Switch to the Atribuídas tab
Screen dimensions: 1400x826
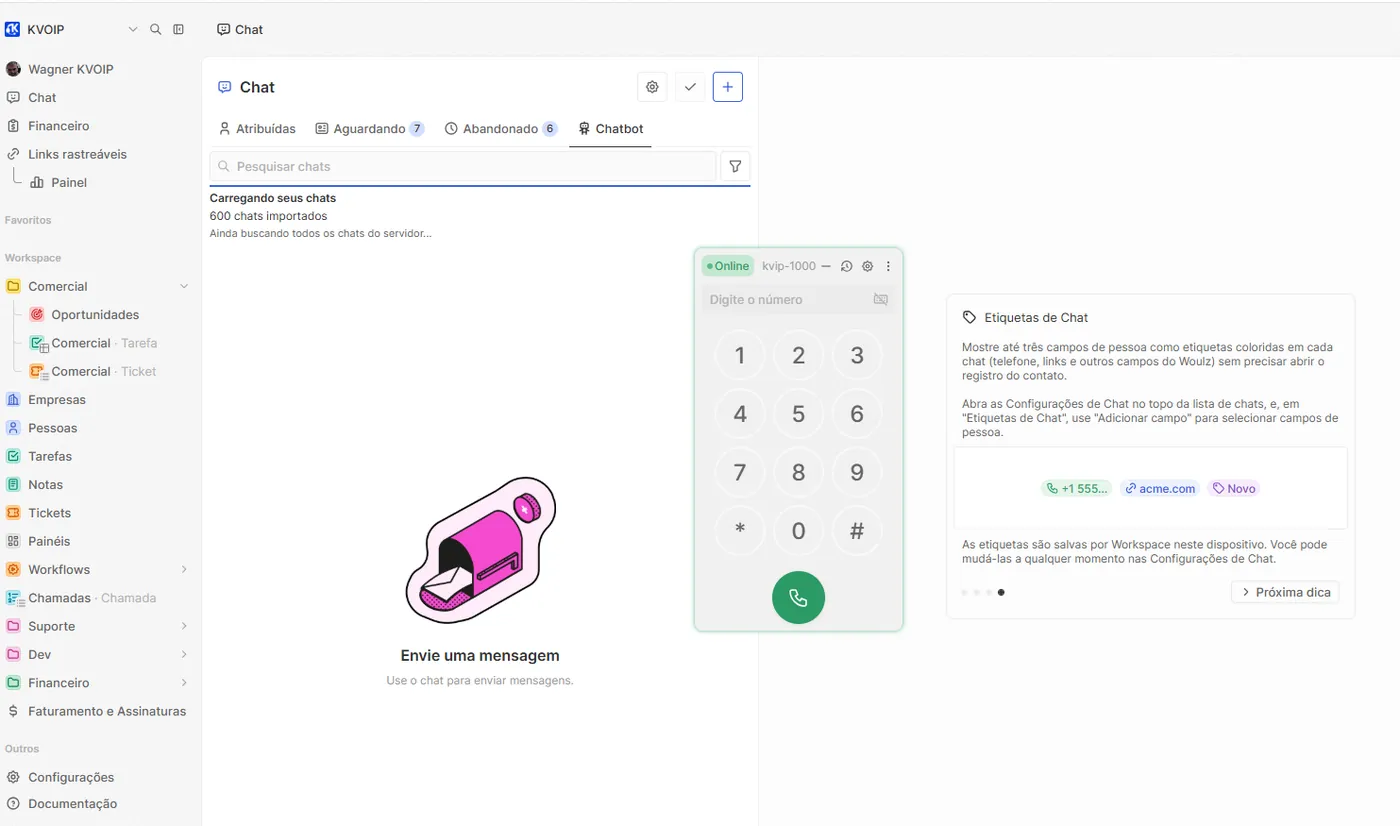click(x=257, y=129)
